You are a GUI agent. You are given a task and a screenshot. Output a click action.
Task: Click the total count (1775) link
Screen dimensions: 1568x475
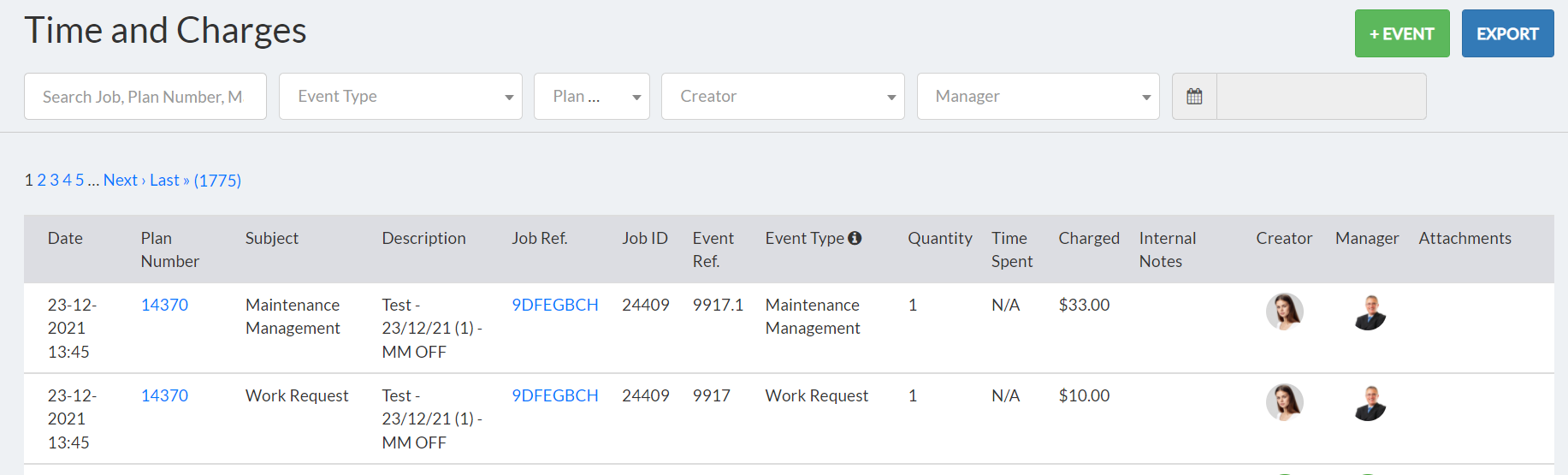point(217,180)
